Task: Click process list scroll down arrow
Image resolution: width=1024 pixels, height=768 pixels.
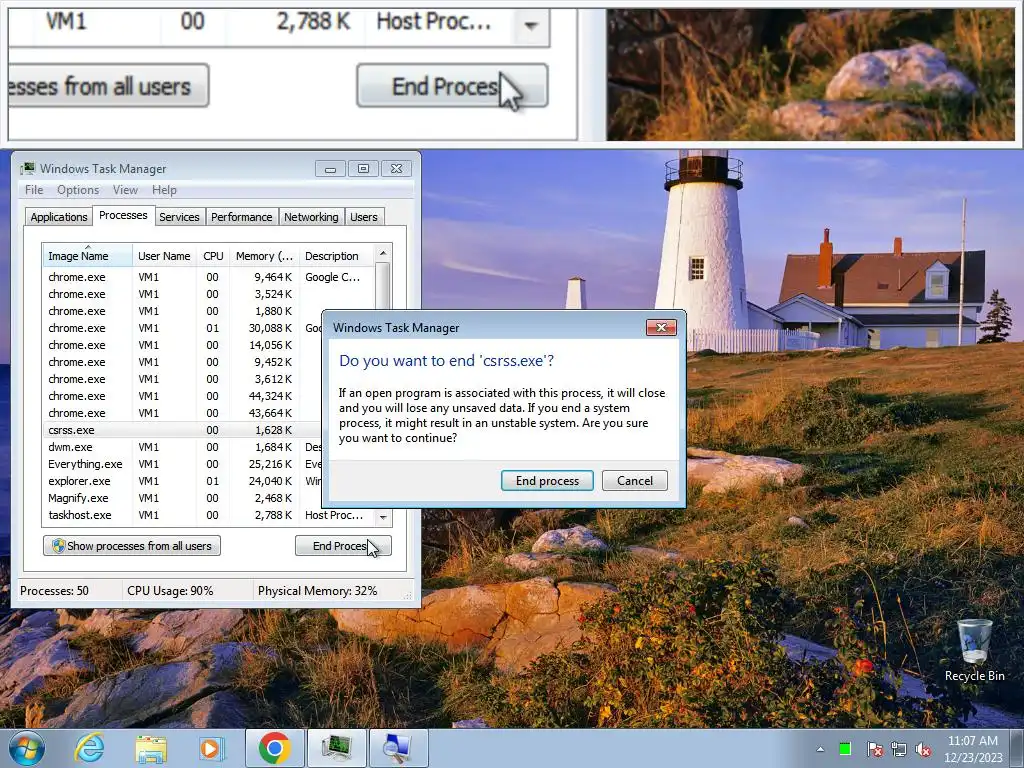Action: 383,517
